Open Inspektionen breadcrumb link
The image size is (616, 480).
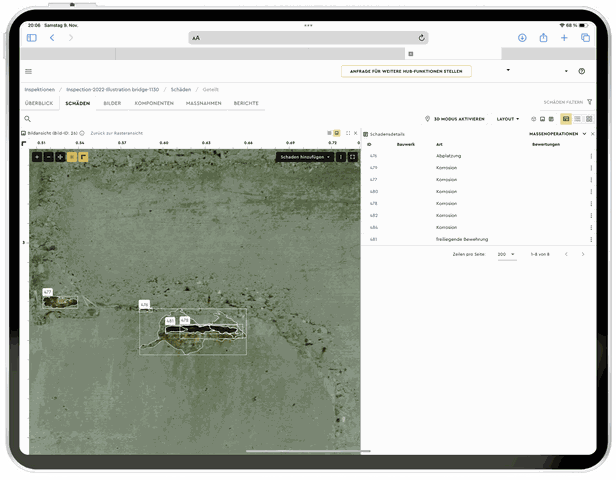(x=40, y=90)
